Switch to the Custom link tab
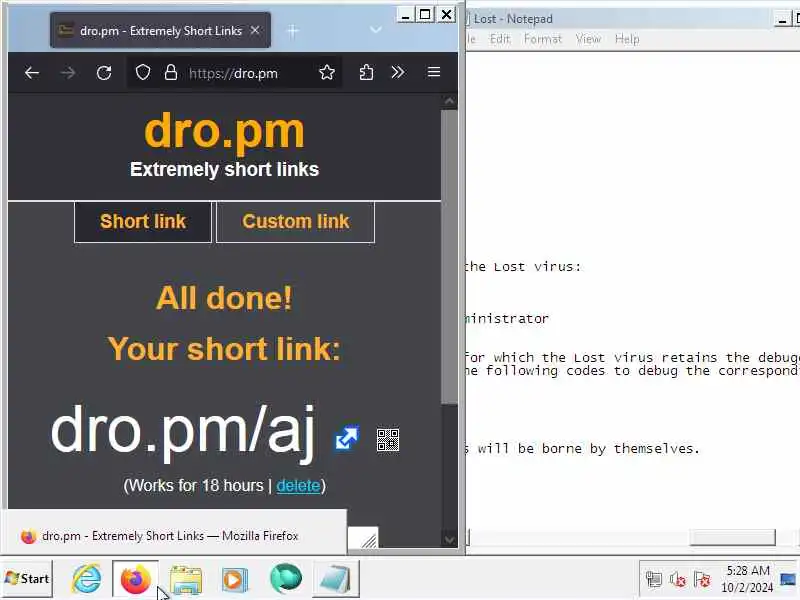The image size is (800, 600). (x=295, y=222)
